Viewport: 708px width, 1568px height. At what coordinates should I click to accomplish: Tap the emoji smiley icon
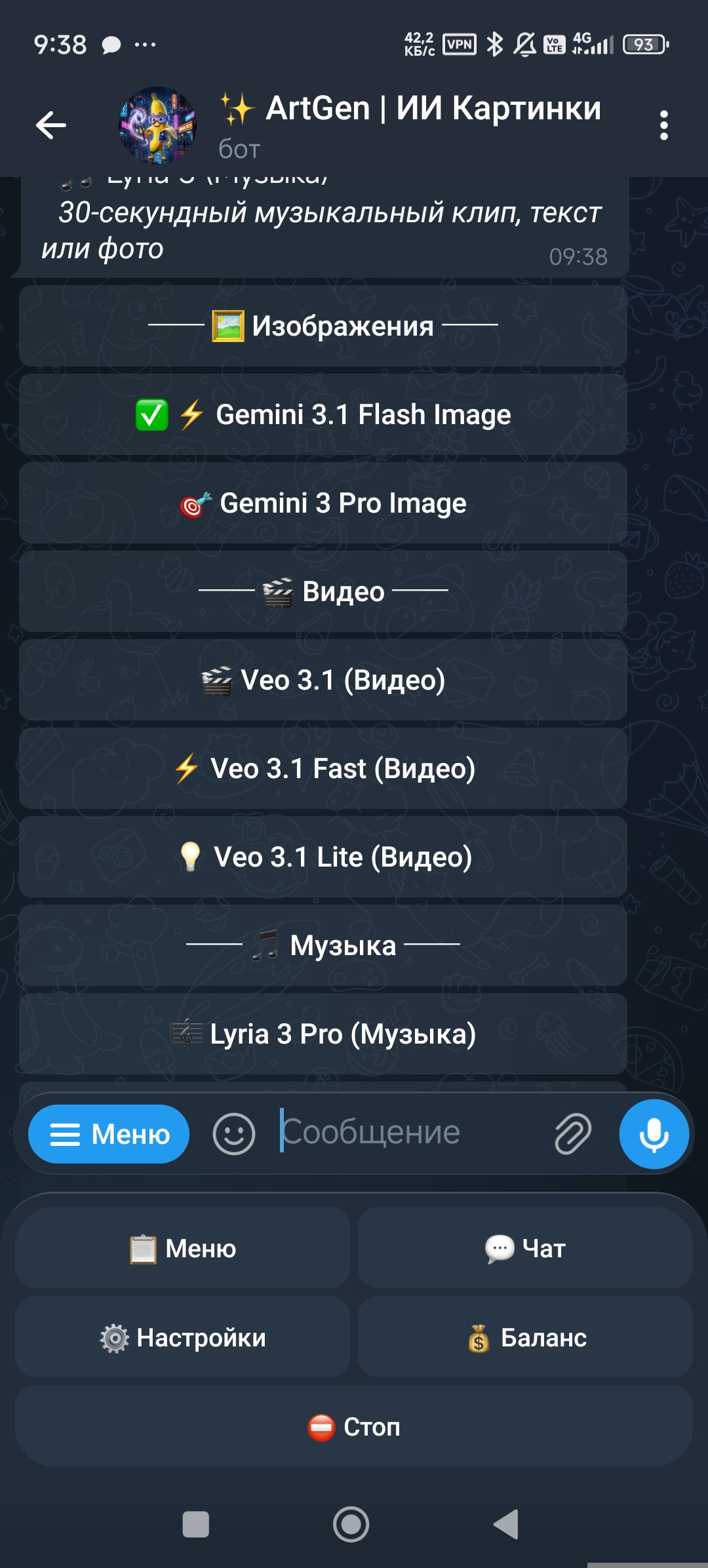(x=233, y=1134)
